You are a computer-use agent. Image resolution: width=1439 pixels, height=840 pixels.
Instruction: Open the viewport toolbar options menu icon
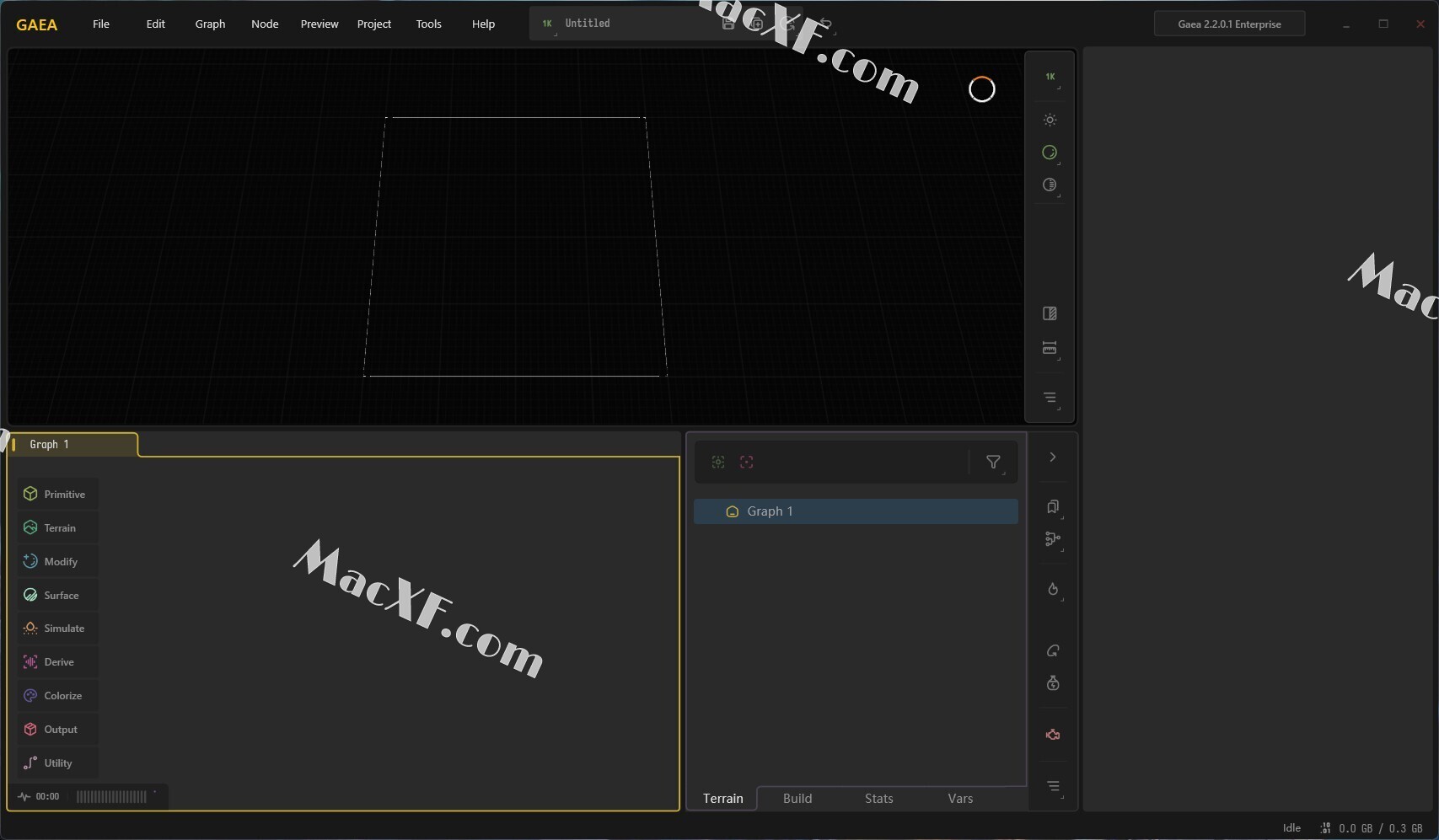coord(1050,398)
